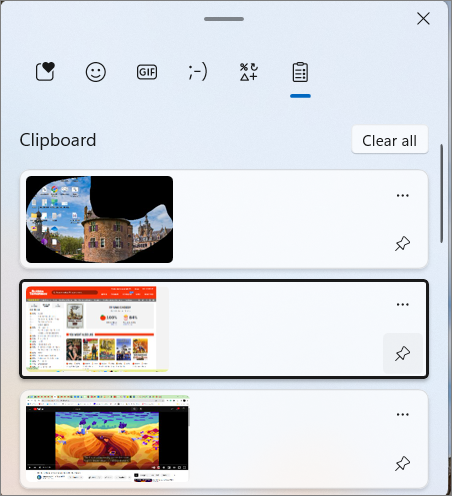The width and height of the screenshot is (452, 496).
Task: Click the Clear all button
Action: pos(390,140)
